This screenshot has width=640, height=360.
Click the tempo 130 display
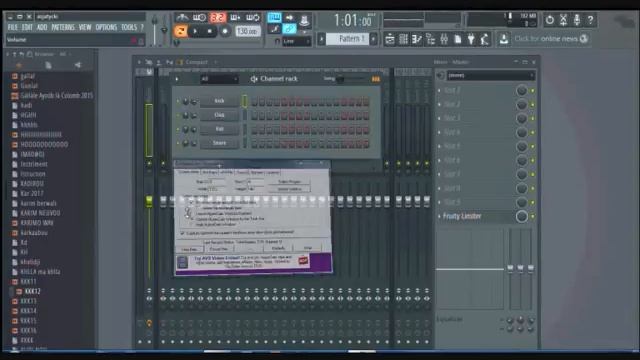pos(247,31)
